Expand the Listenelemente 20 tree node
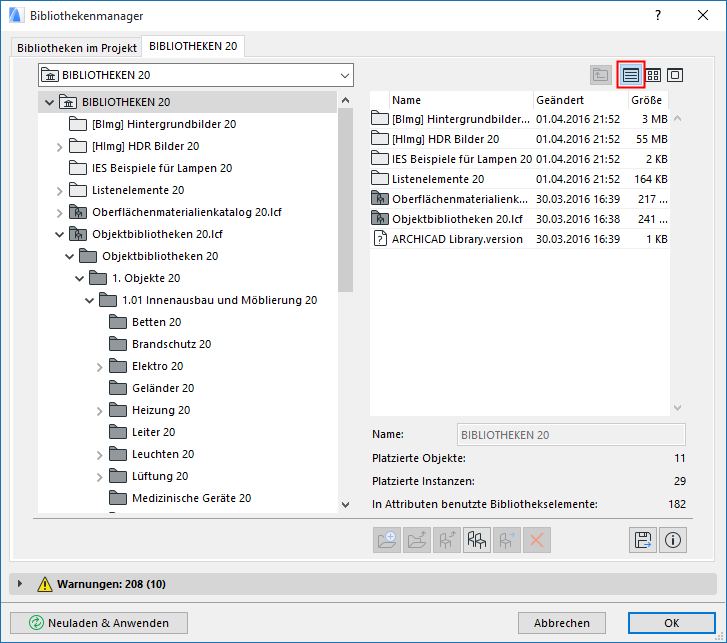 coord(59,191)
